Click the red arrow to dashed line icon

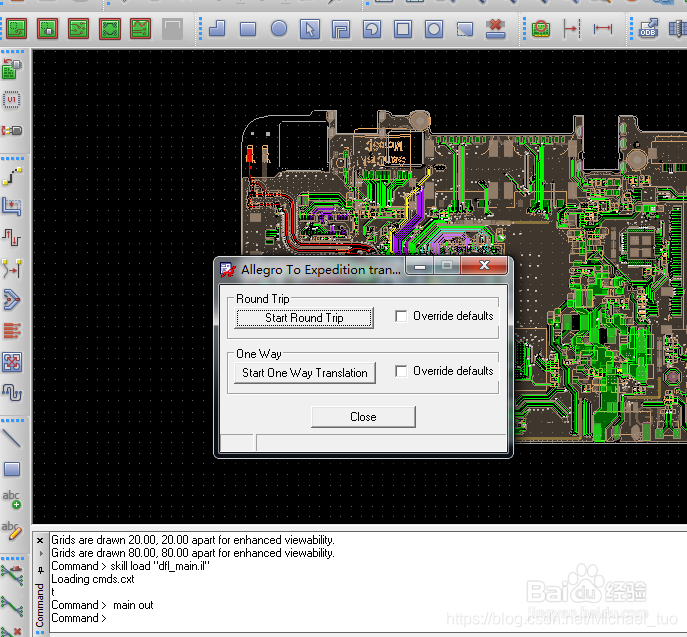coord(572,29)
